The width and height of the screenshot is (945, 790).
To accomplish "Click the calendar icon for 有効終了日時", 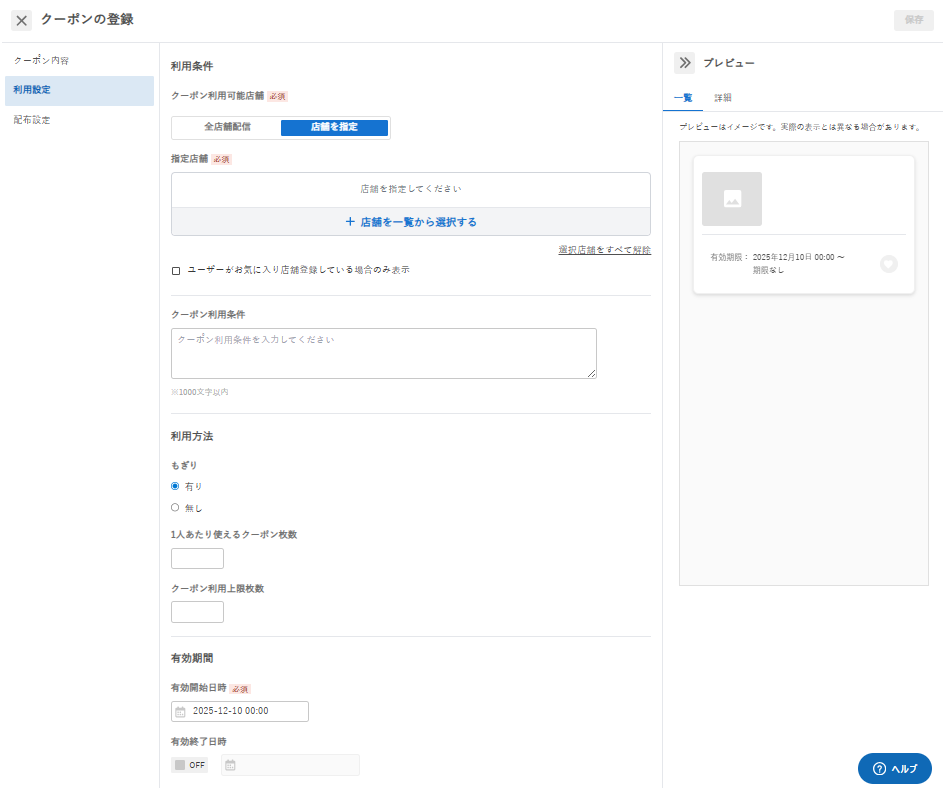I will coord(230,765).
